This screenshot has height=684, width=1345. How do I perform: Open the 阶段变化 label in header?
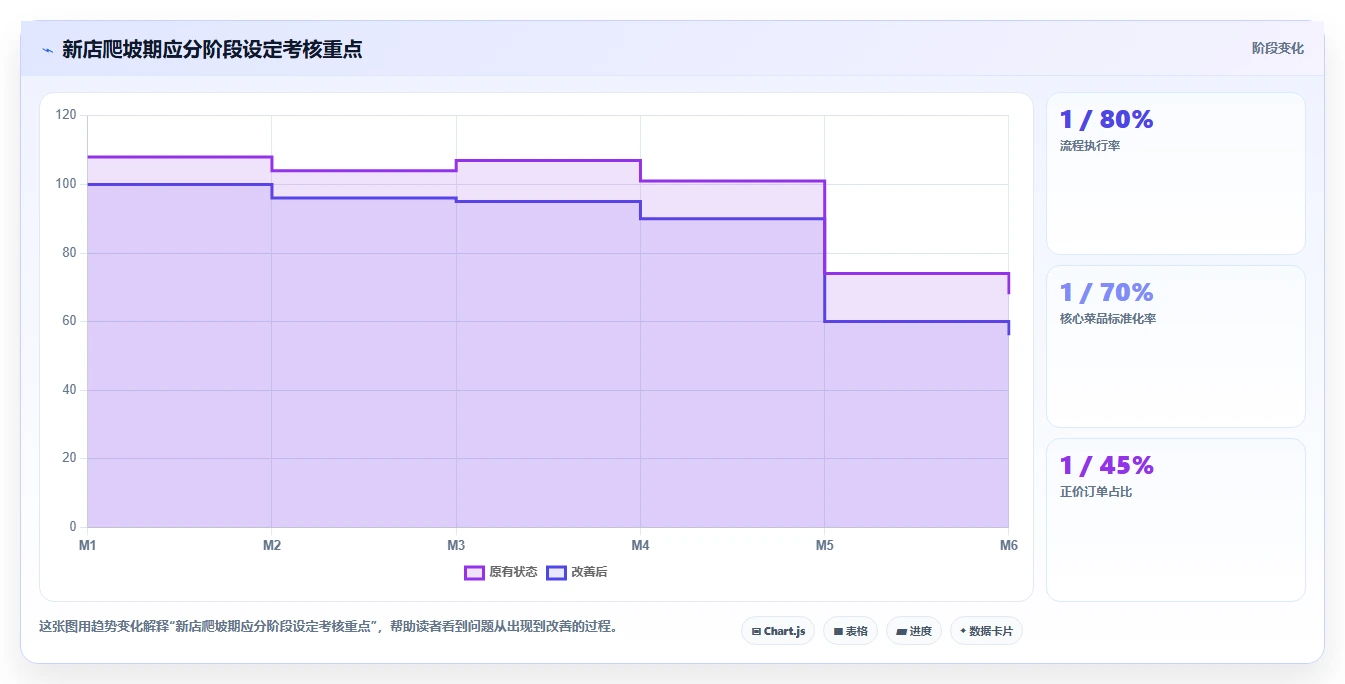1277,48
